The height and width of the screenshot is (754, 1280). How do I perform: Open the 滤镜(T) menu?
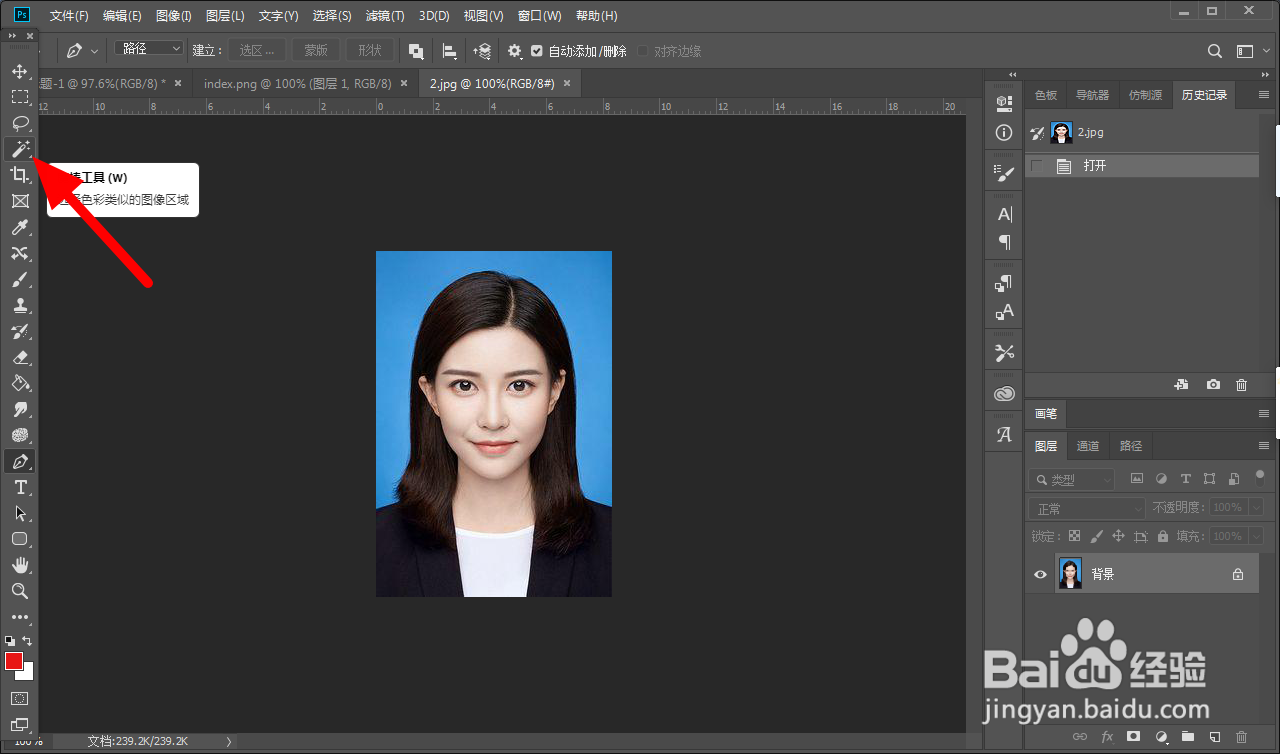click(385, 16)
